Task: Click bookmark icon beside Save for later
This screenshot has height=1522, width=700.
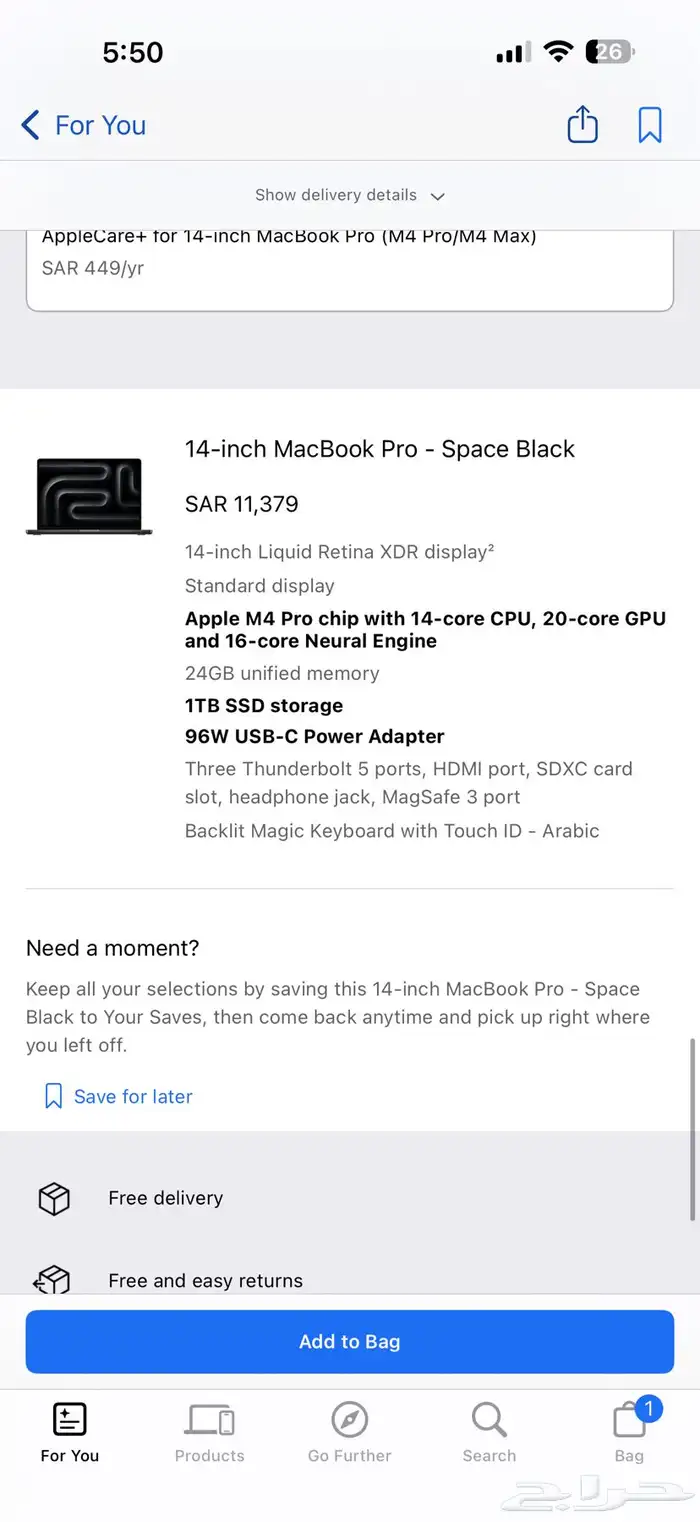Action: tap(53, 1096)
